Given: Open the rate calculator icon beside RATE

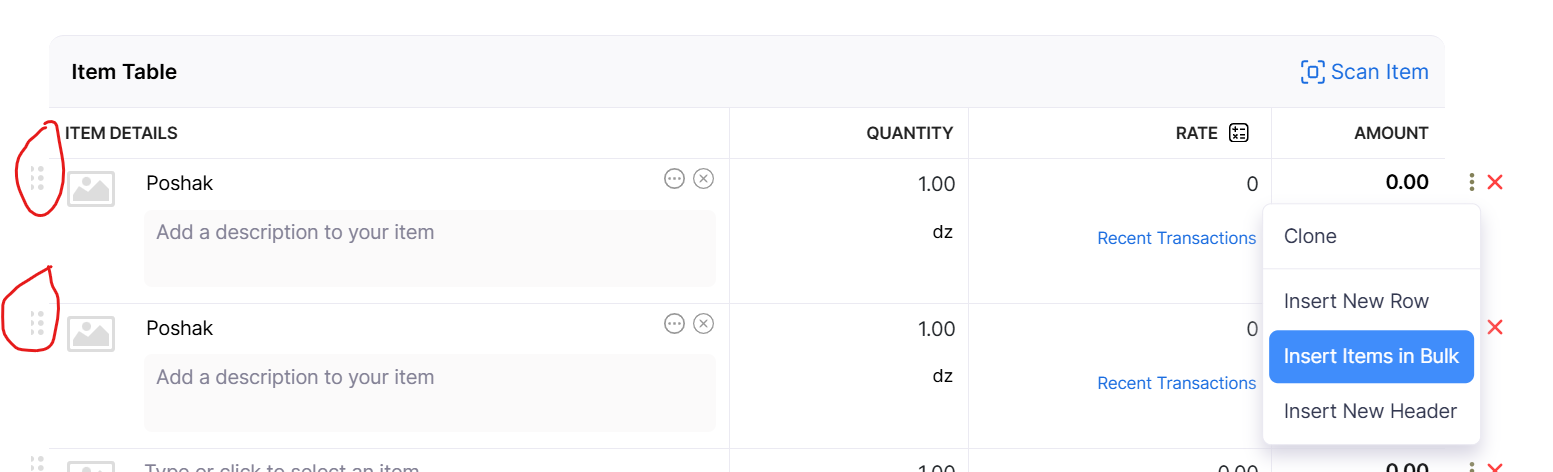Looking at the screenshot, I should [1239, 133].
